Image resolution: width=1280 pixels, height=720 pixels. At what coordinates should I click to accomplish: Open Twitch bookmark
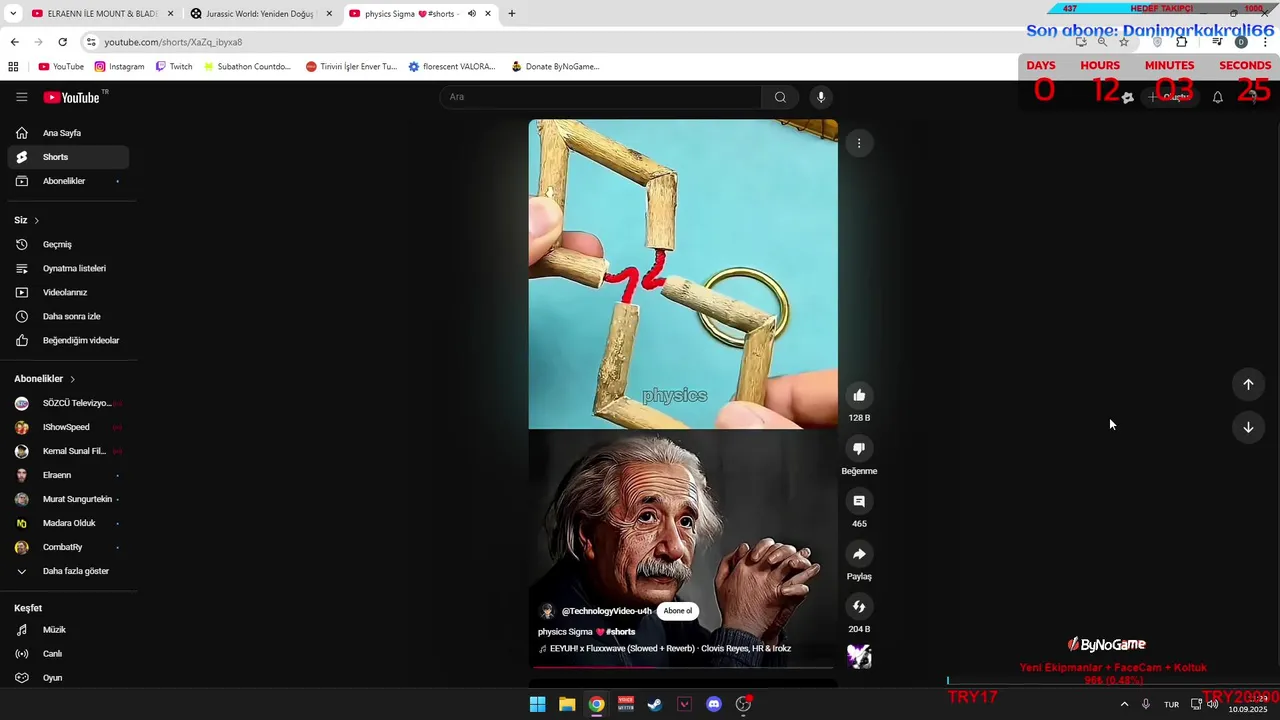click(173, 66)
